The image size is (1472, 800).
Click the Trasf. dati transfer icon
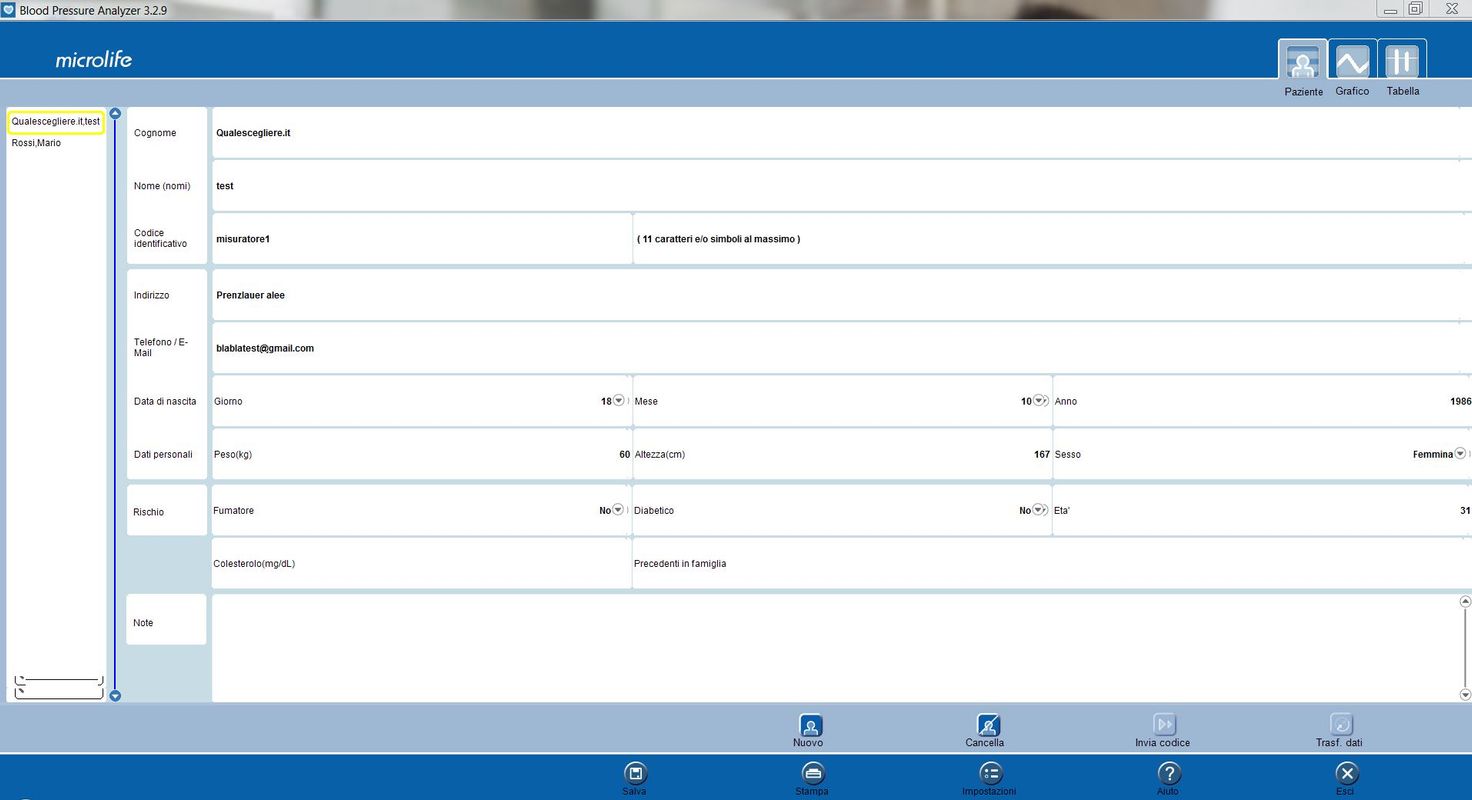1340,726
